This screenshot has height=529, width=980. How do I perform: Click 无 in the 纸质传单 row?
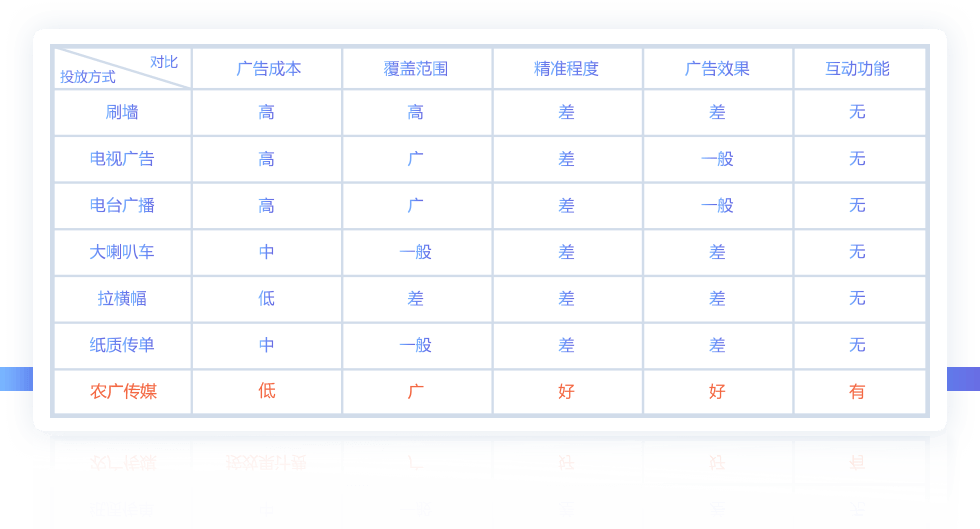(x=857, y=345)
